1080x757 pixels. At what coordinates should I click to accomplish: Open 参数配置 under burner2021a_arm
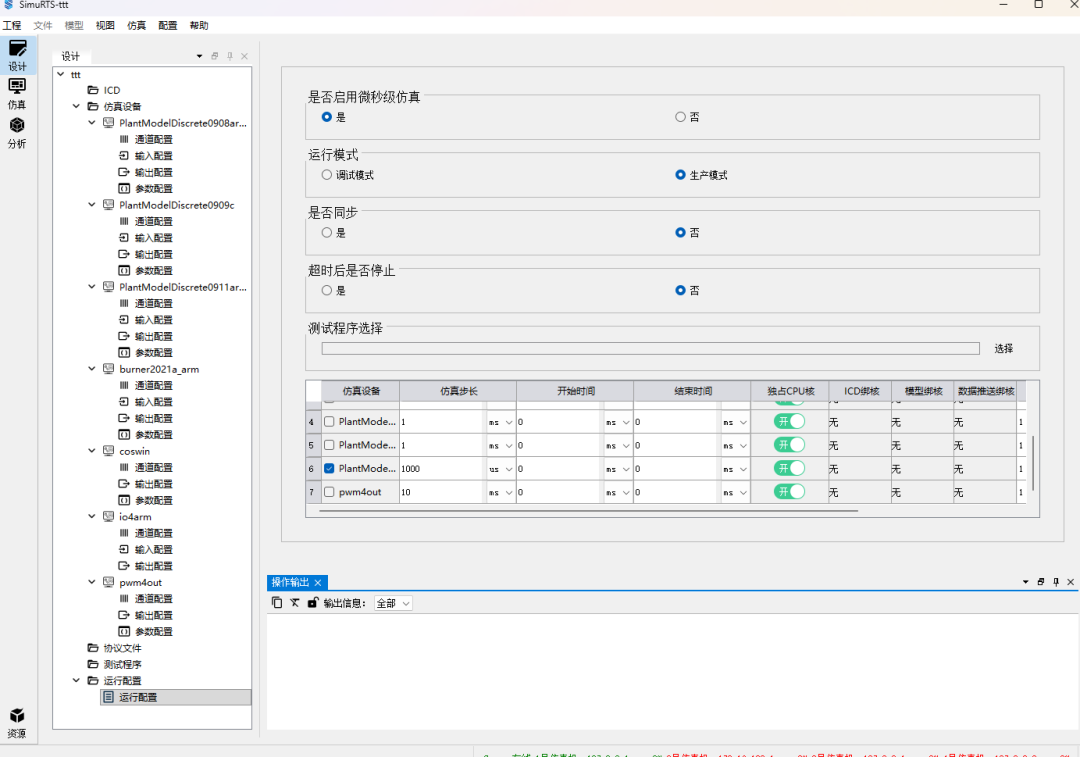point(154,435)
